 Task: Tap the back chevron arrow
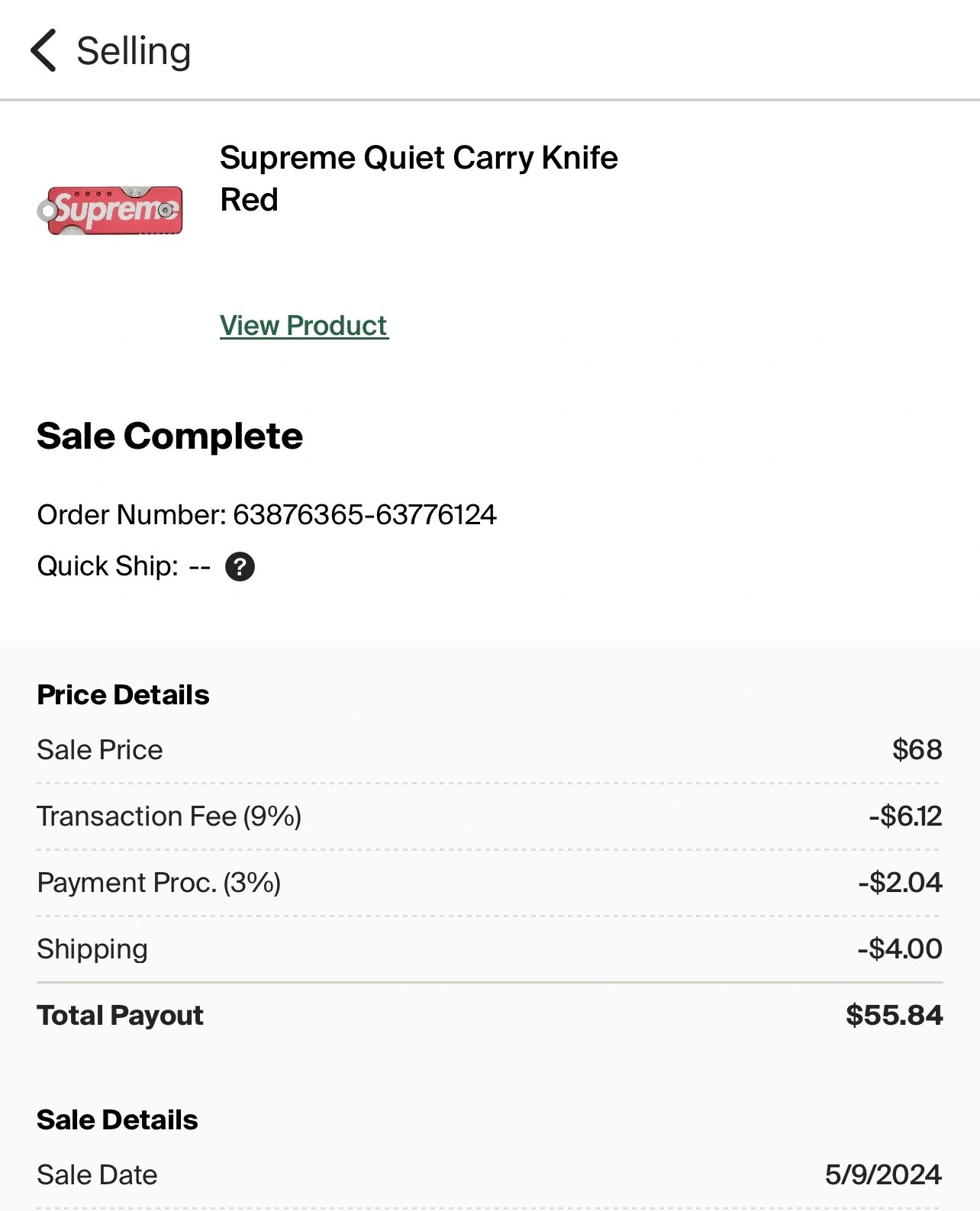(44, 50)
